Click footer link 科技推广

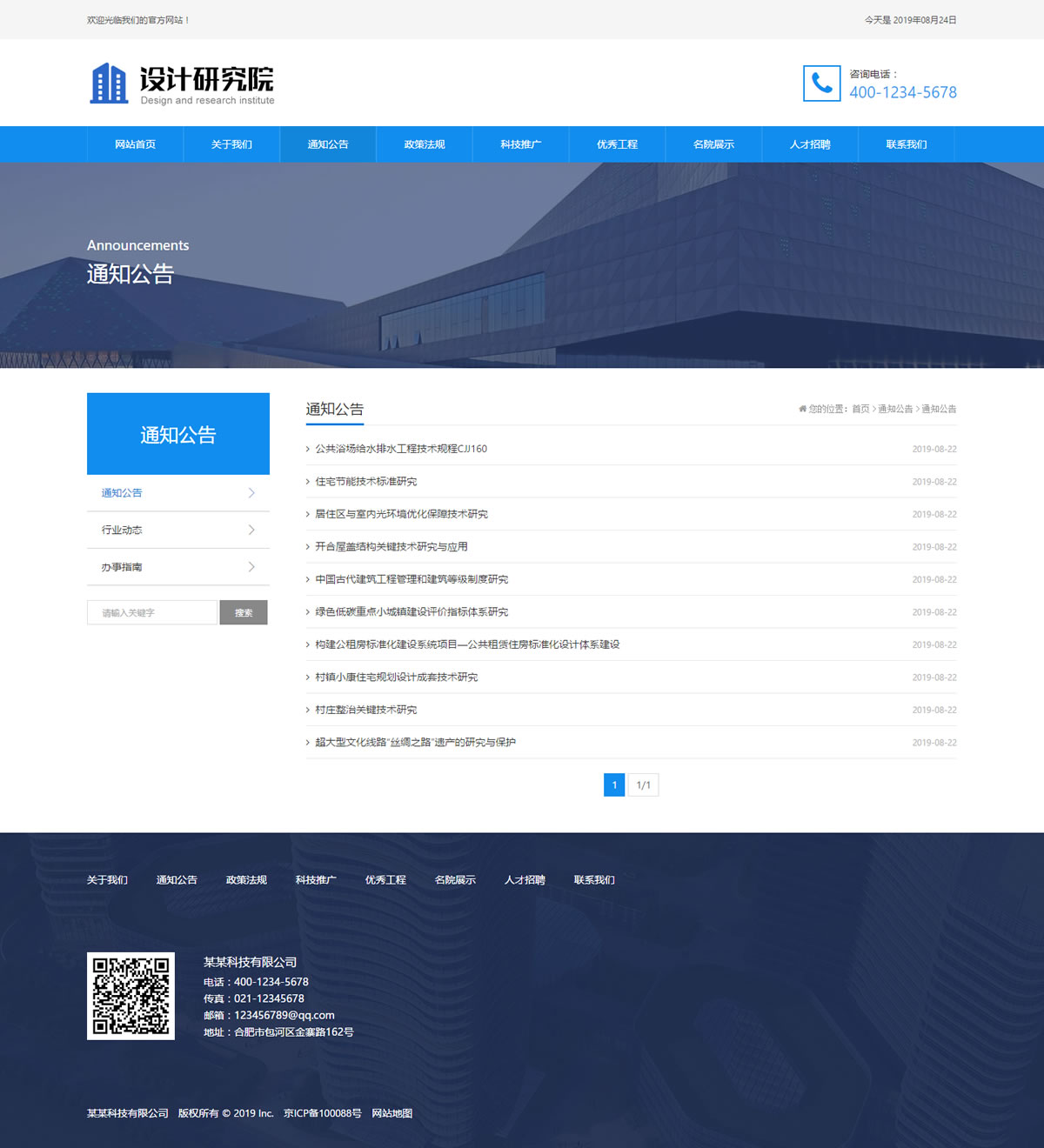(x=316, y=880)
